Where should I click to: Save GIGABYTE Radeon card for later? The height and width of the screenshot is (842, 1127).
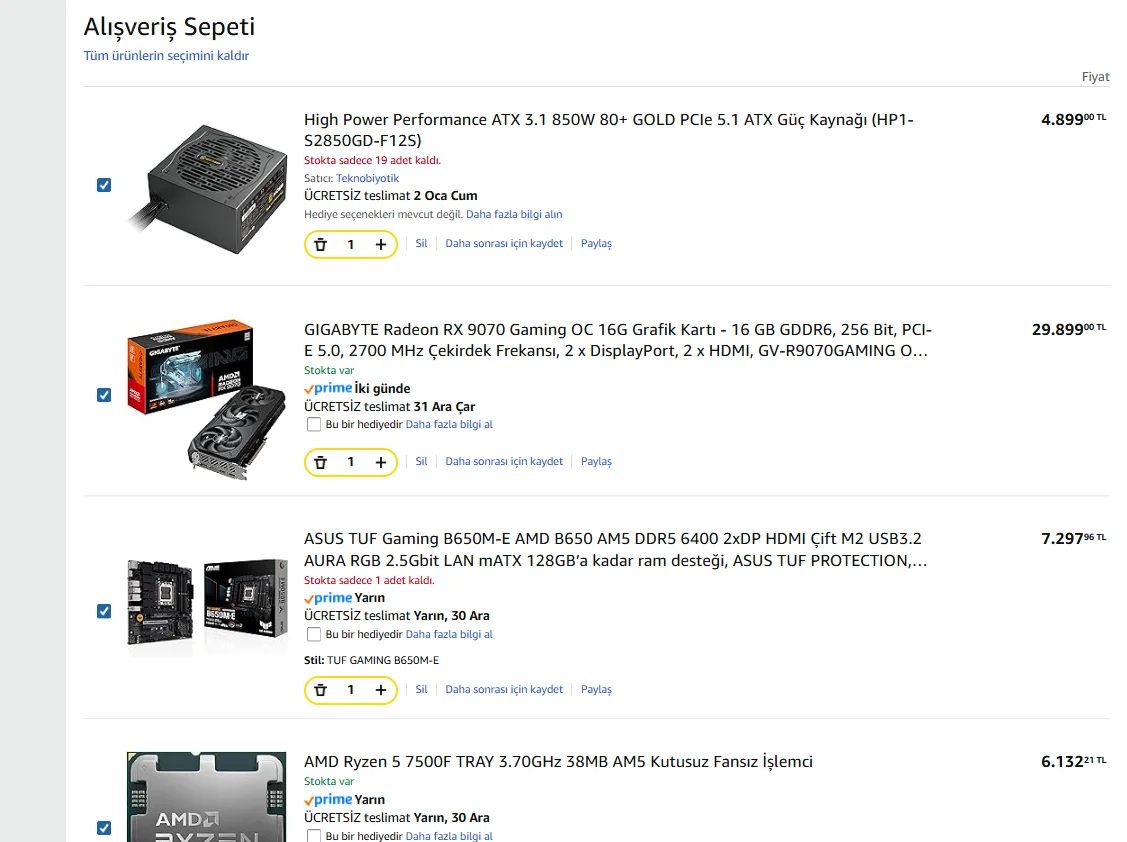coord(504,462)
